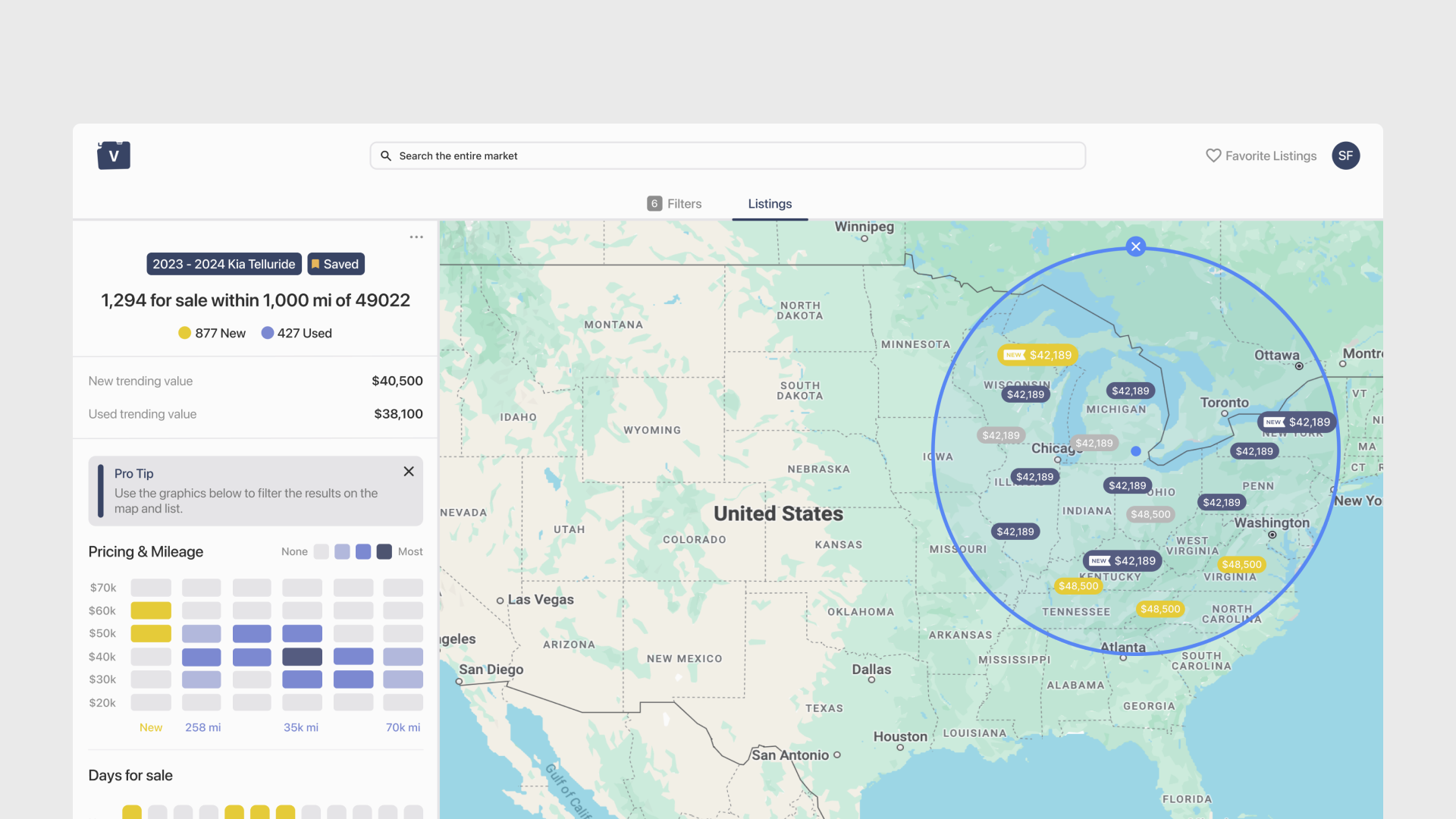Click the $48,500 yellow marker near North Carolina

1160,609
